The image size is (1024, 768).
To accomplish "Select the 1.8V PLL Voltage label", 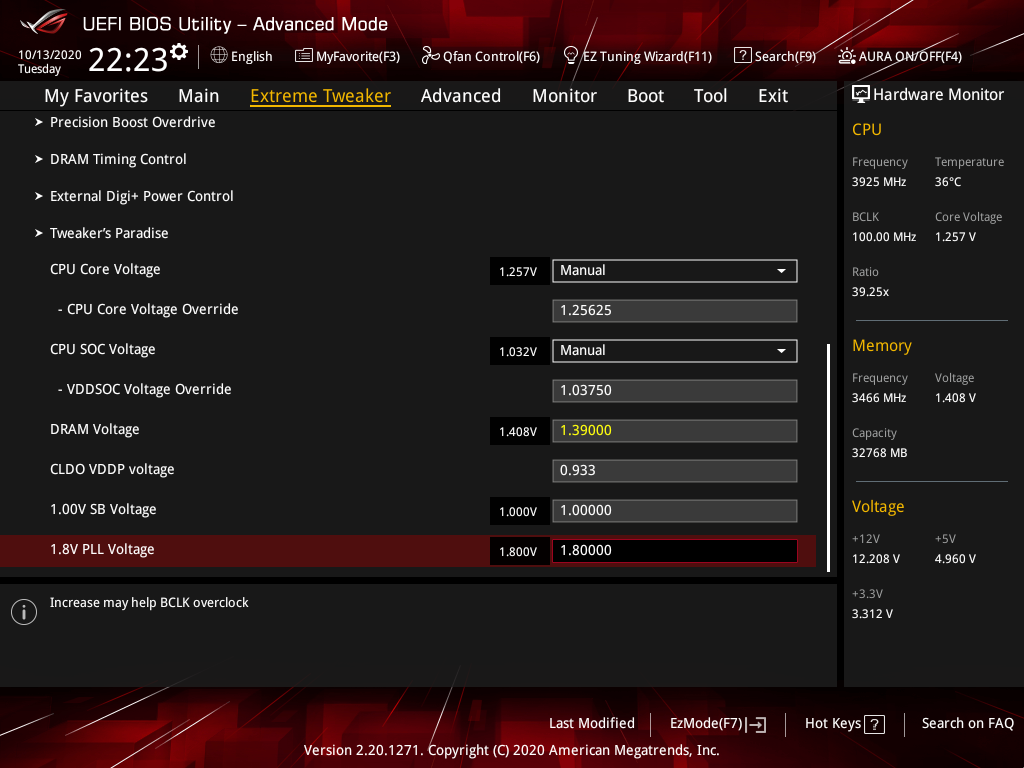I will click(x=103, y=549).
